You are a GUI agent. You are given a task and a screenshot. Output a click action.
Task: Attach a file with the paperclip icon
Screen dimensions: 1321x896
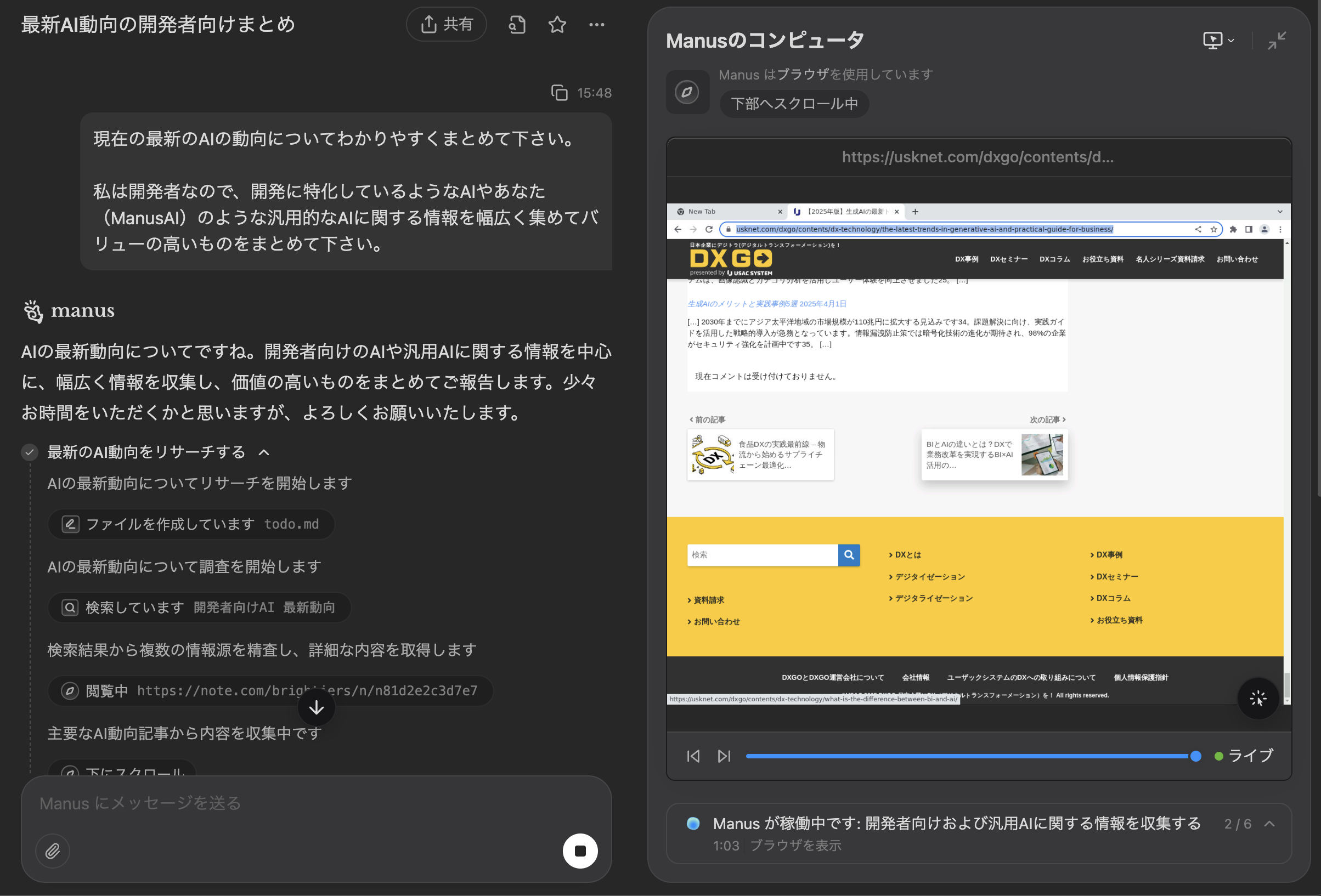(52, 850)
